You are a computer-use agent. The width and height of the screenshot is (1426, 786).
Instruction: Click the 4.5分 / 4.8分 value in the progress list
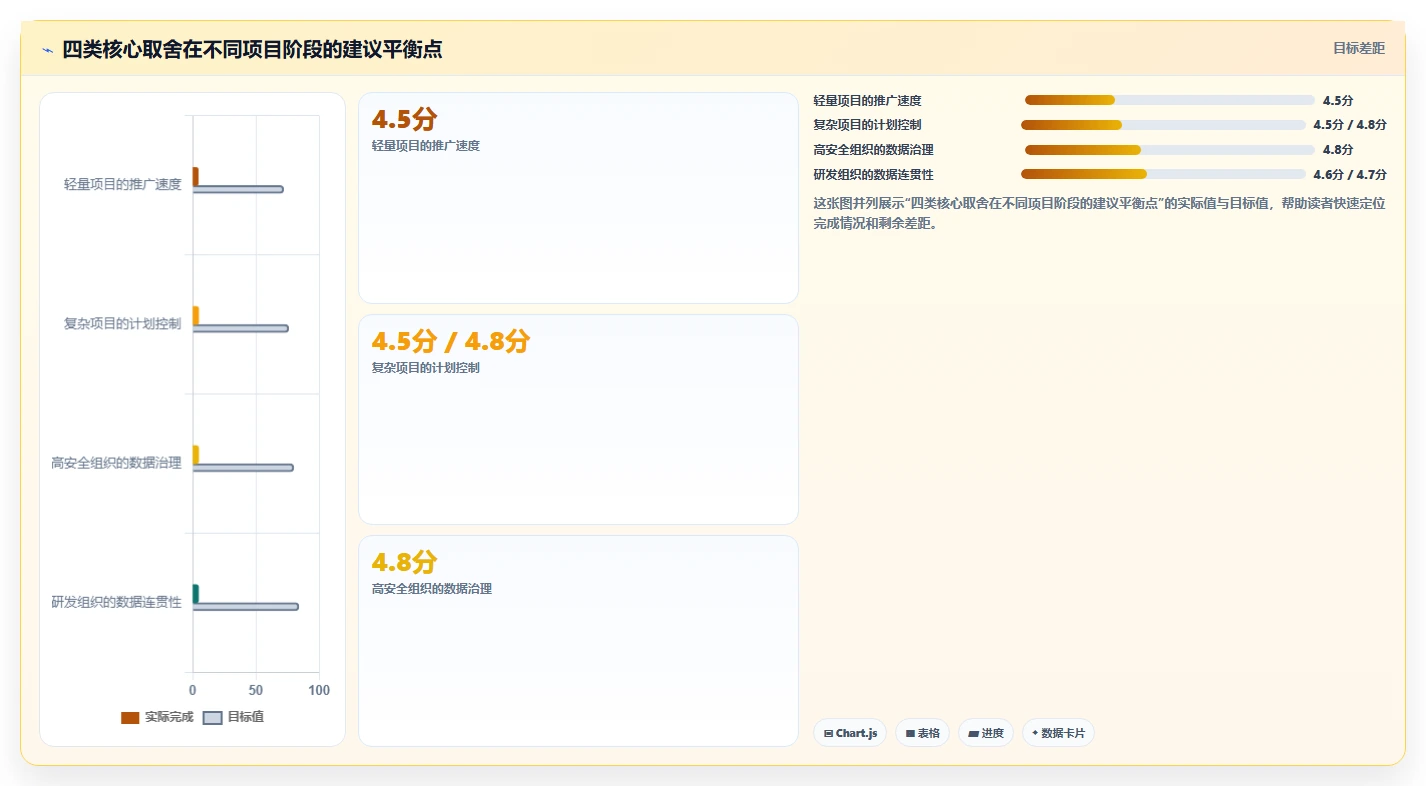tap(1350, 125)
